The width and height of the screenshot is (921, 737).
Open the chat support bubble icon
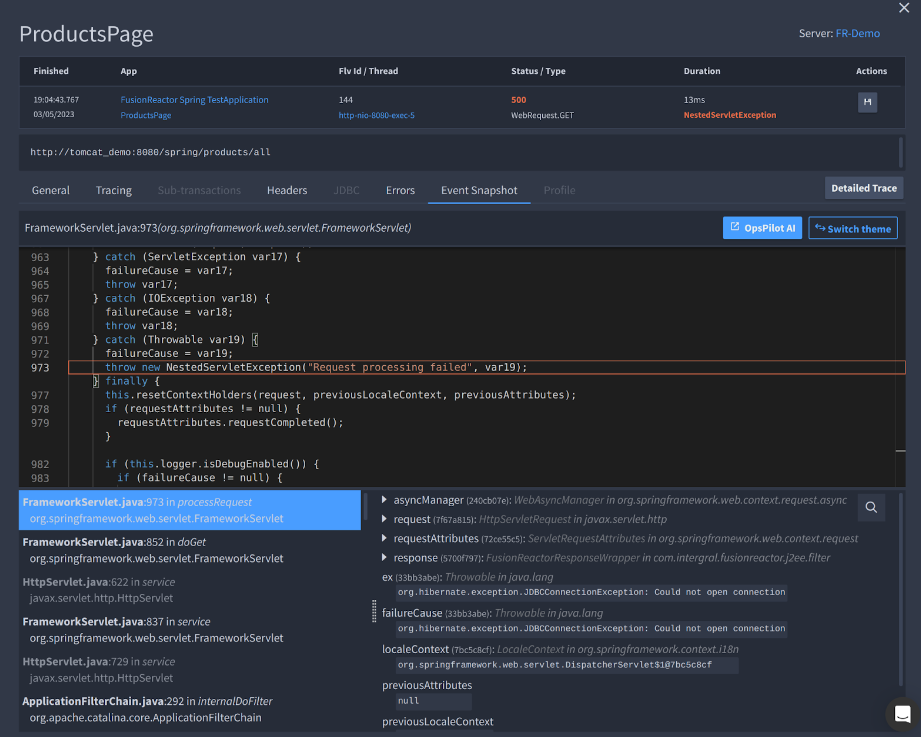pos(902,714)
